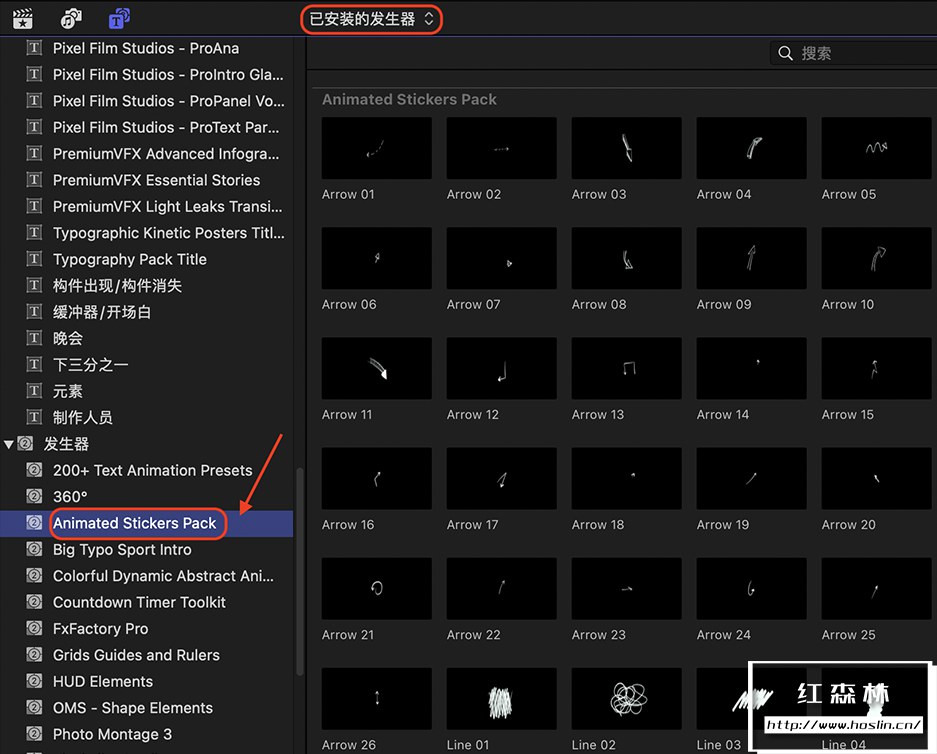Select 下三分之一 title category
The height and width of the screenshot is (754, 937).
pyautogui.click(x=146, y=364)
